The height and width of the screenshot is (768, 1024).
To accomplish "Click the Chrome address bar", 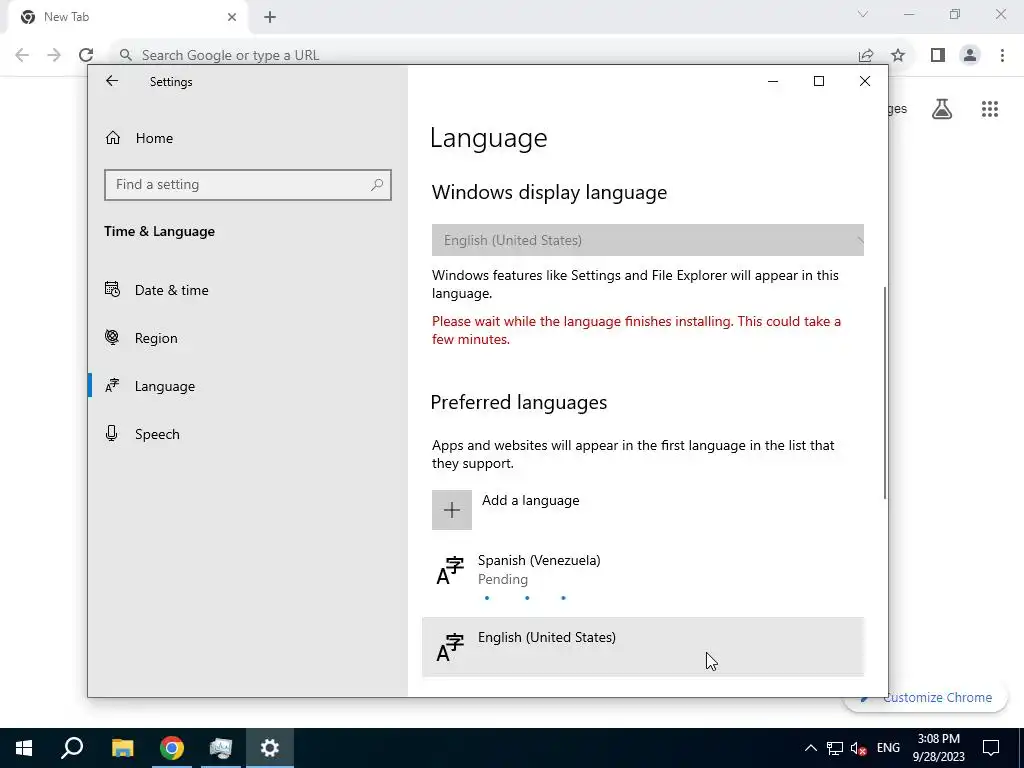I will (483, 55).
